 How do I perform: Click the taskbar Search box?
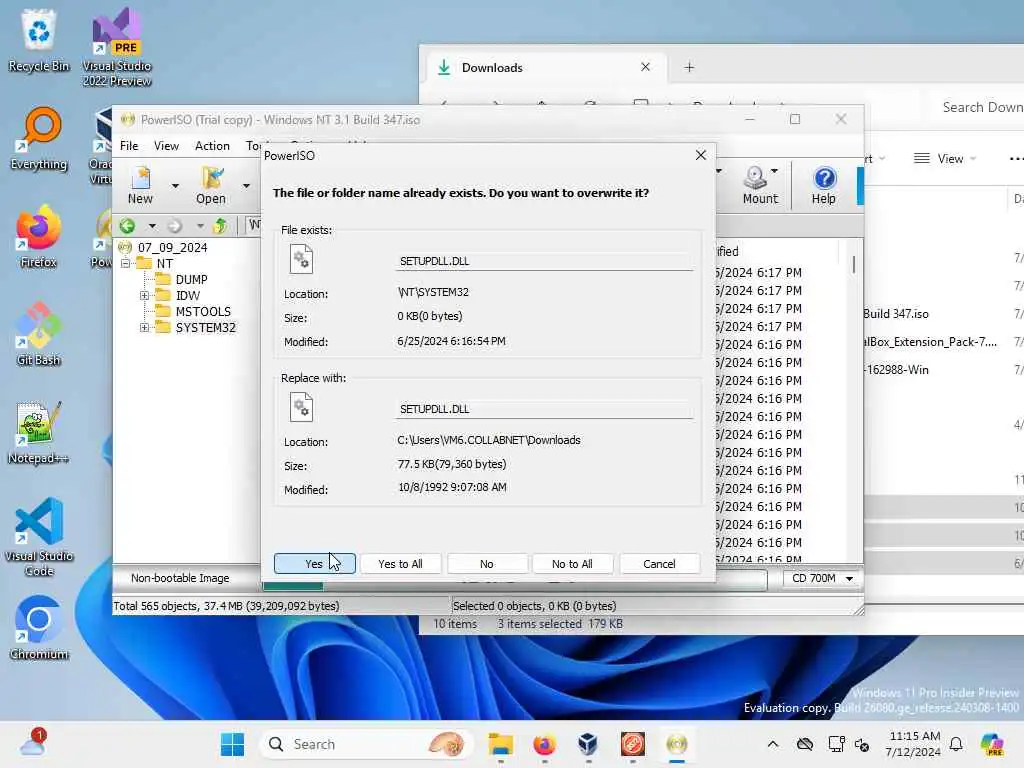tap(366, 744)
